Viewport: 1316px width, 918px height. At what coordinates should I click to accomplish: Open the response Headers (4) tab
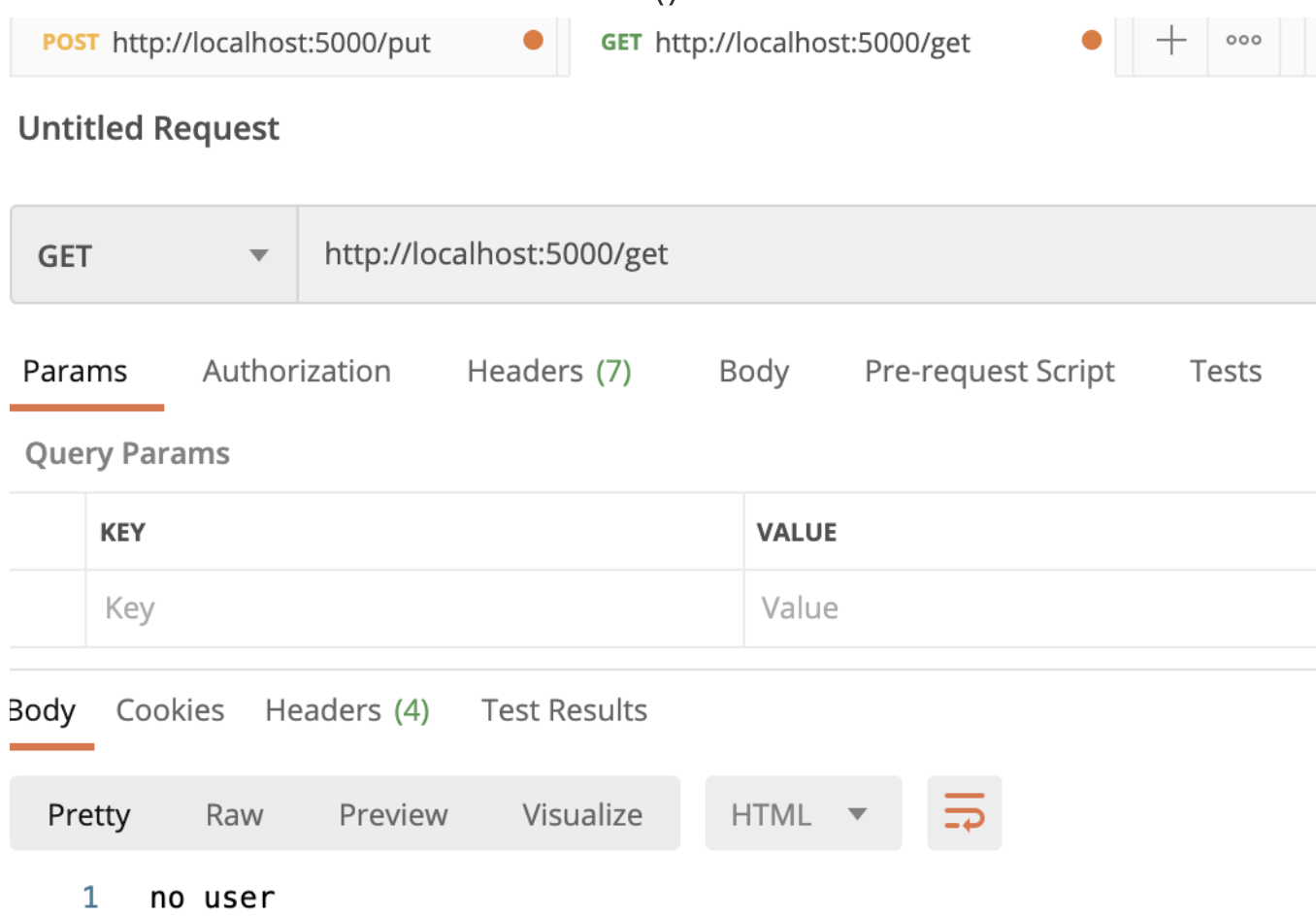[x=347, y=710]
